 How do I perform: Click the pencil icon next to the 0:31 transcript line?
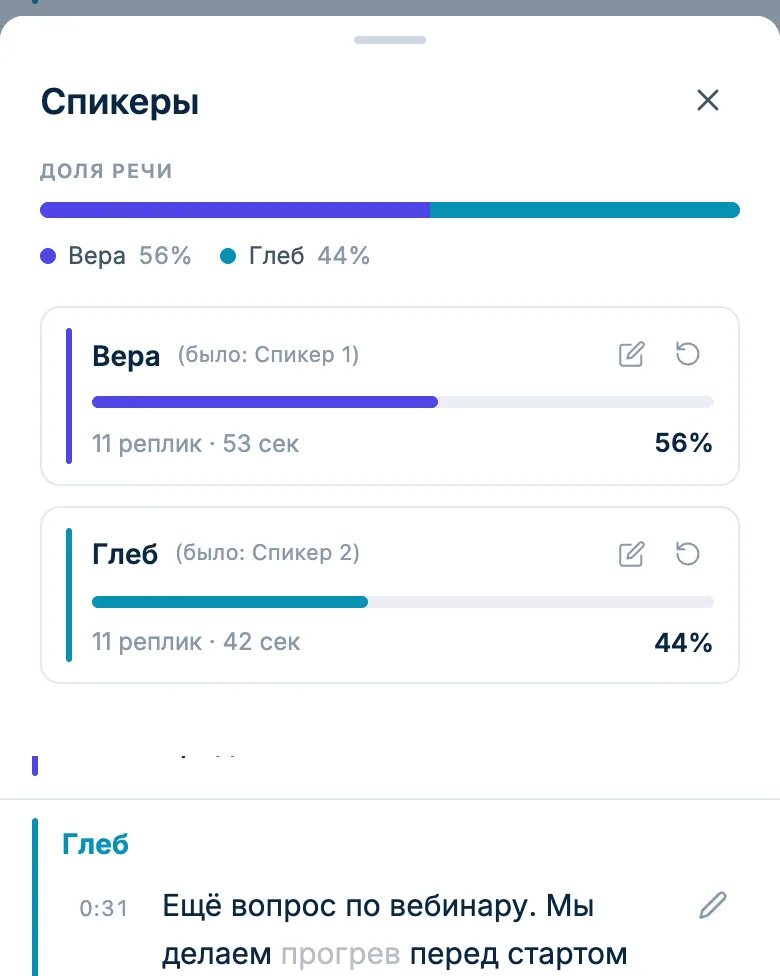pyautogui.click(x=713, y=906)
